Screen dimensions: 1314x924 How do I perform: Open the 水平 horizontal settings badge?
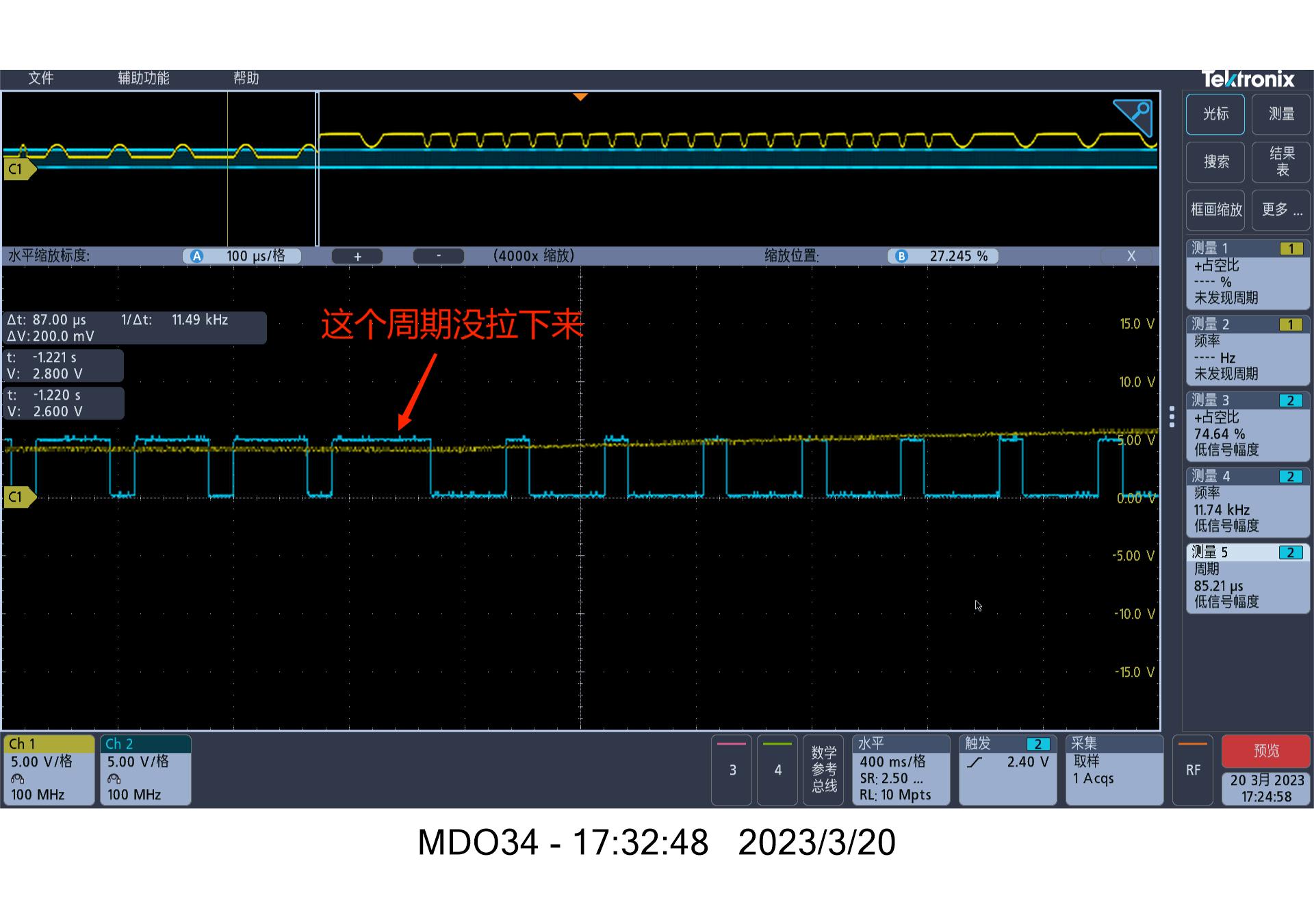[901, 769]
